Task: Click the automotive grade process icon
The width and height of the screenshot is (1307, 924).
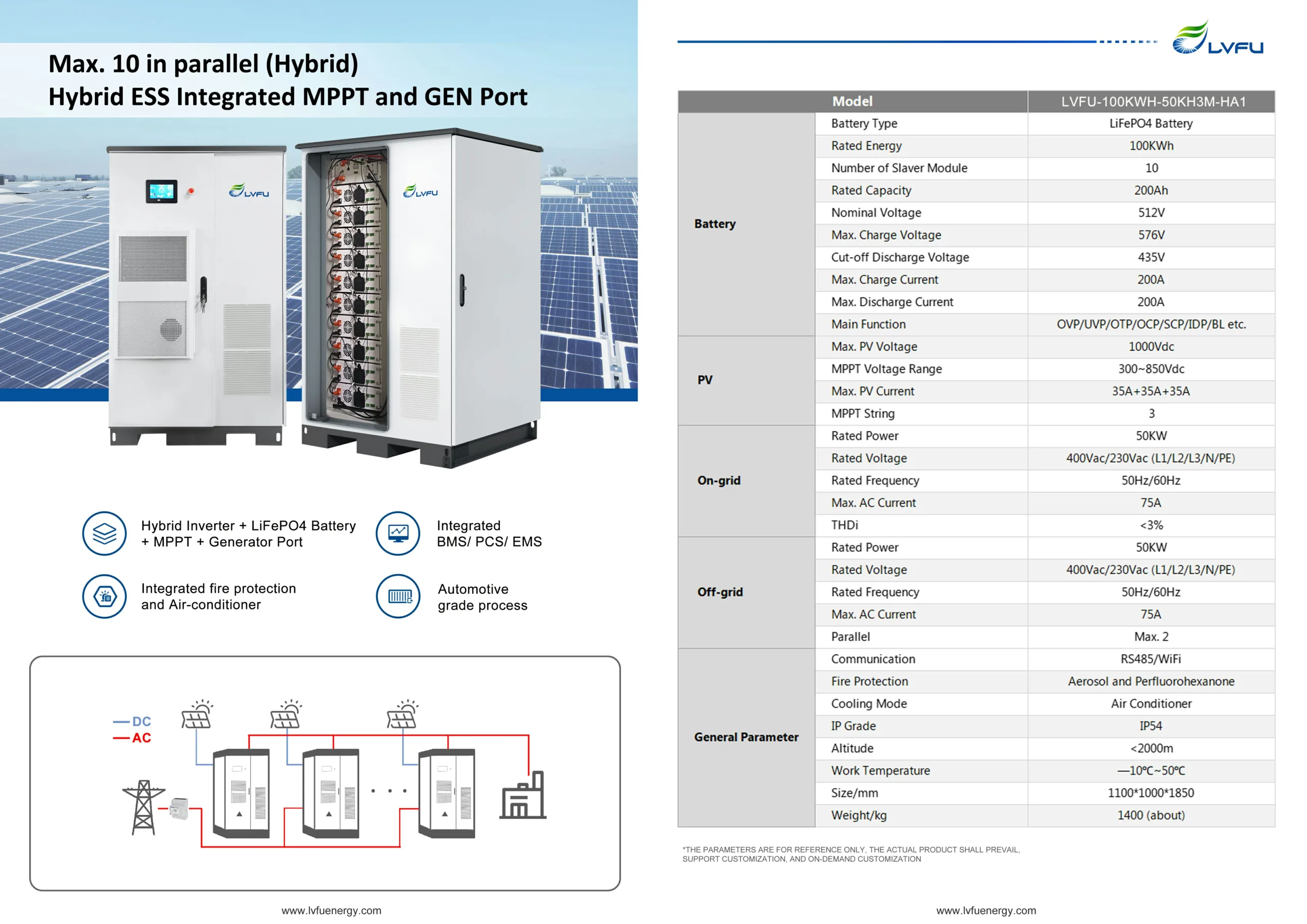Action: point(398,596)
